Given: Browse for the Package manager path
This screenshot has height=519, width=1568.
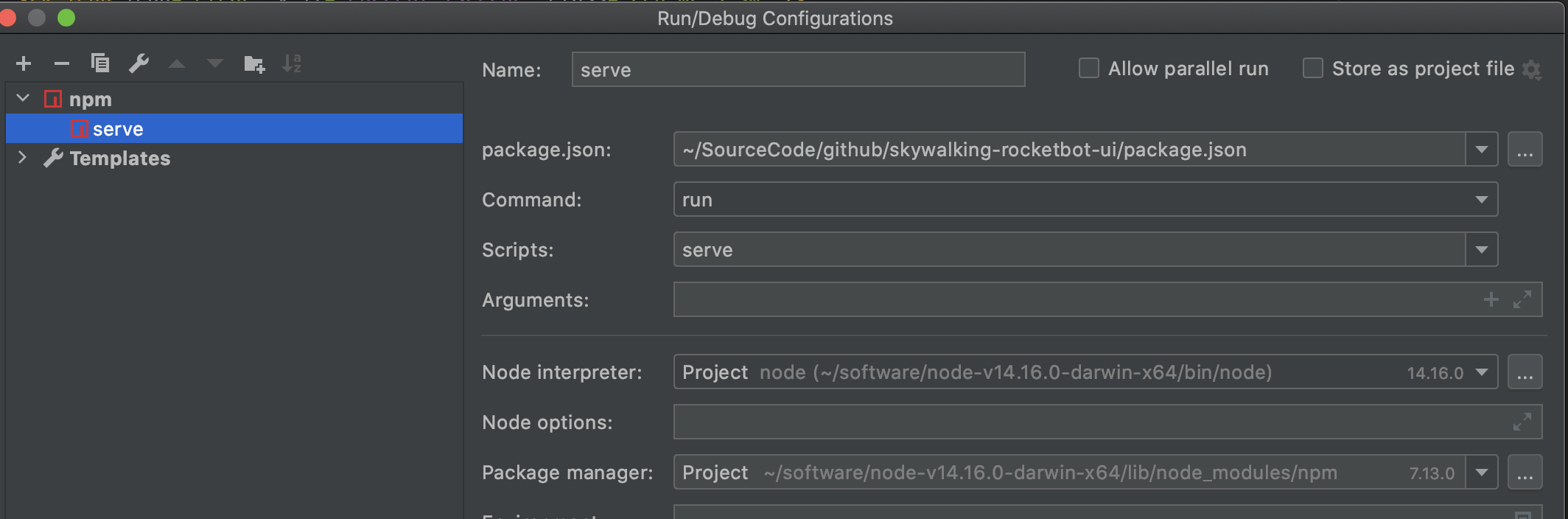Looking at the screenshot, I should (x=1525, y=473).
